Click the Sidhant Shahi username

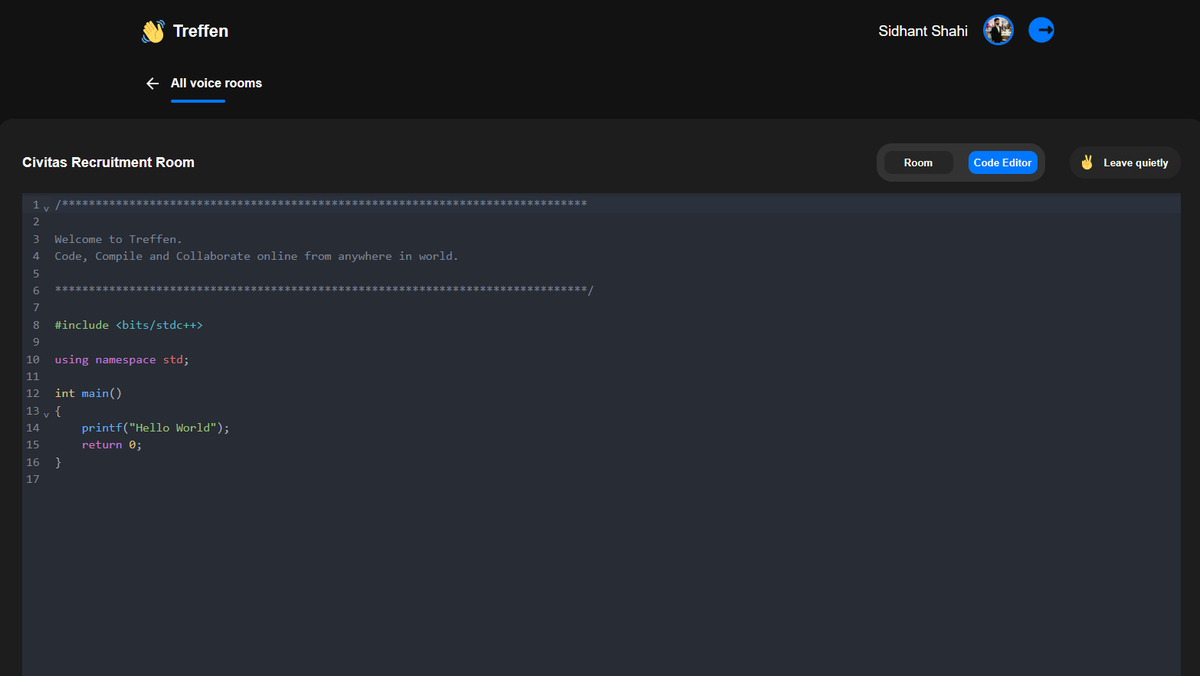point(923,31)
